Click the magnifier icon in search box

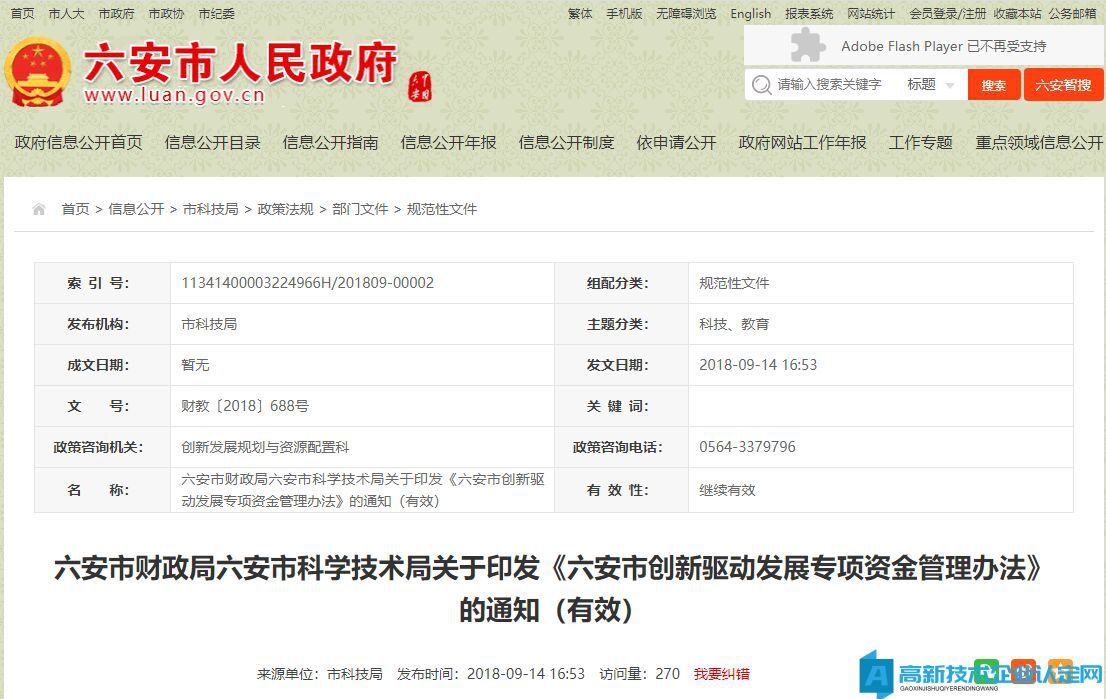tap(761, 85)
